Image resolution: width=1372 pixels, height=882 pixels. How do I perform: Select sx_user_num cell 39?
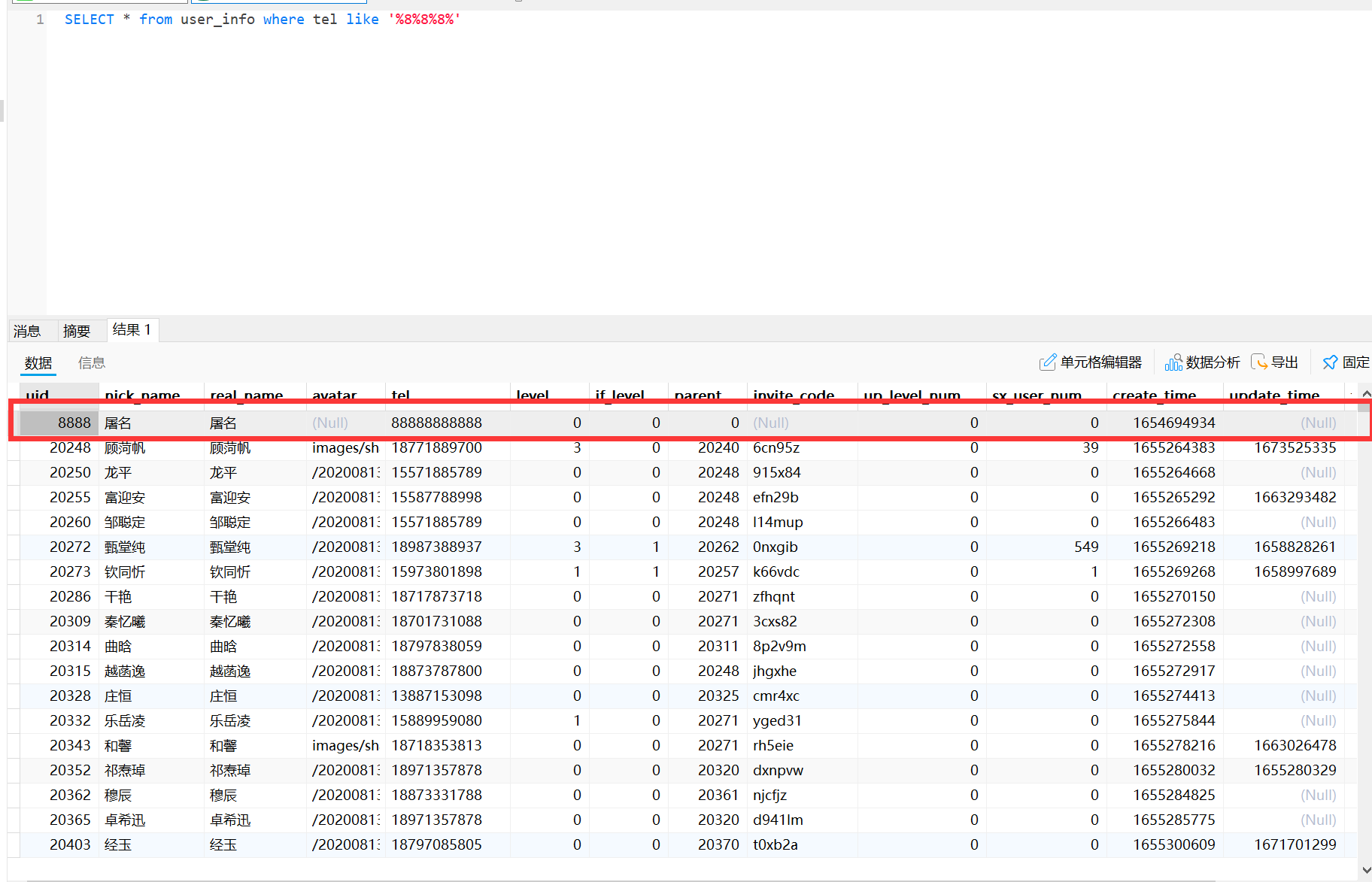1046,447
